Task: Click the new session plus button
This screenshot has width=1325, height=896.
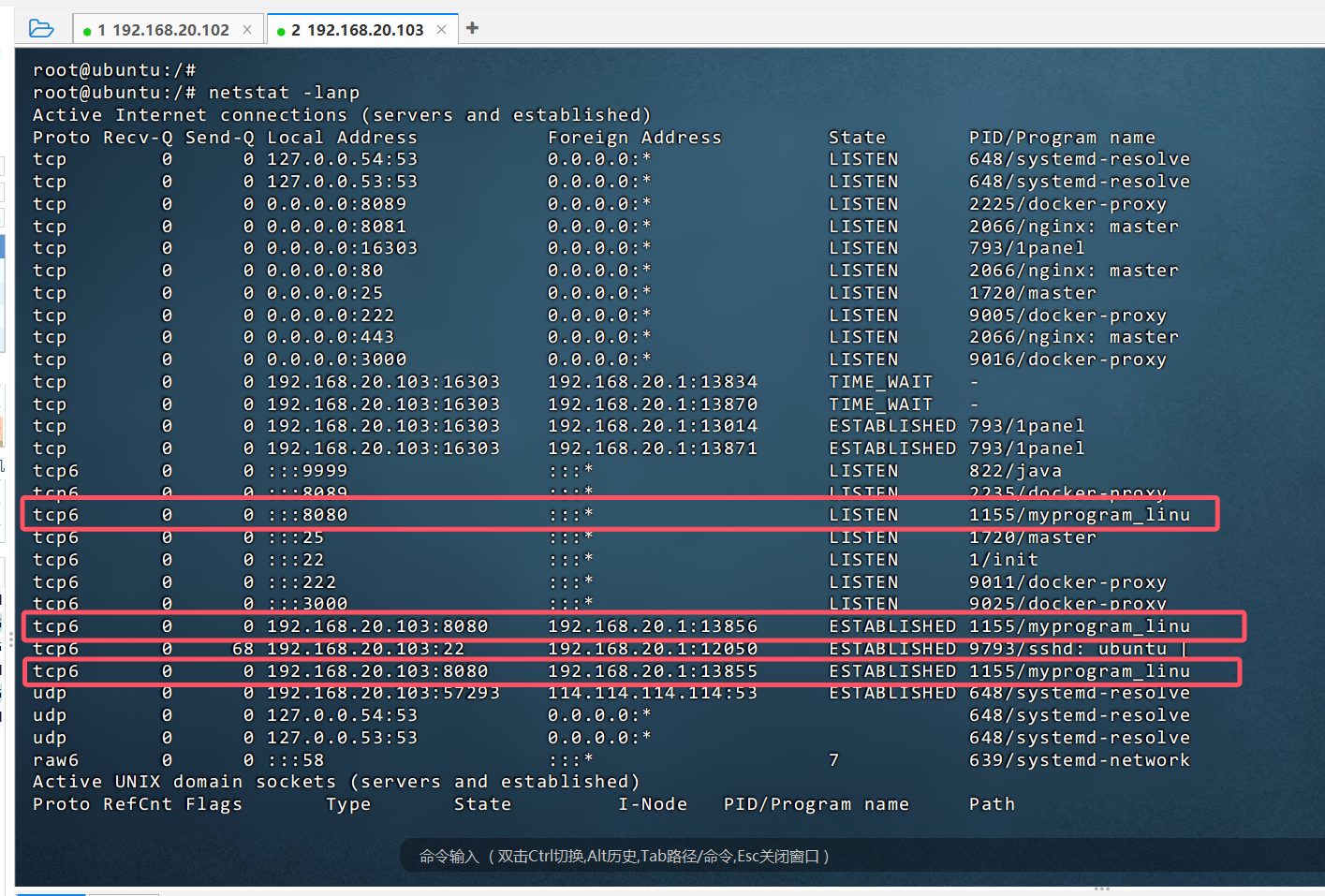Action: tap(472, 28)
